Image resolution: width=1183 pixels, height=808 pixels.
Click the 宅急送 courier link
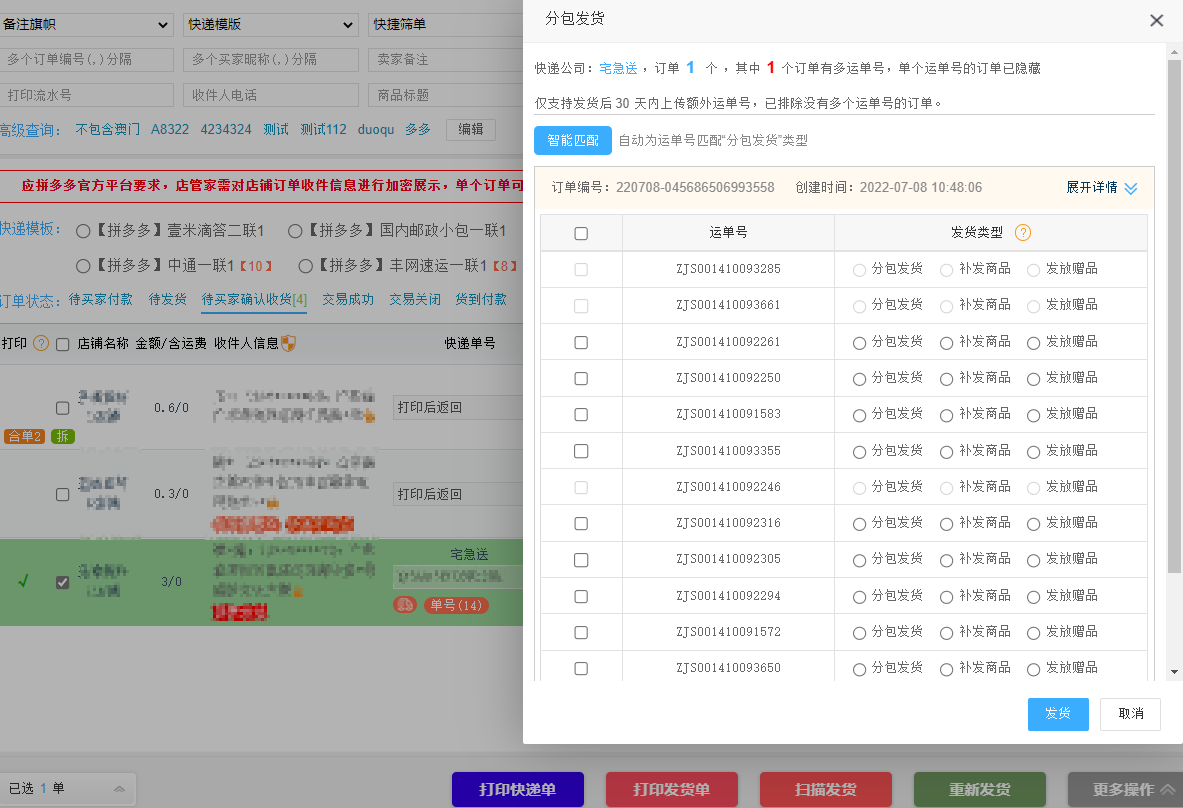tap(618, 68)
